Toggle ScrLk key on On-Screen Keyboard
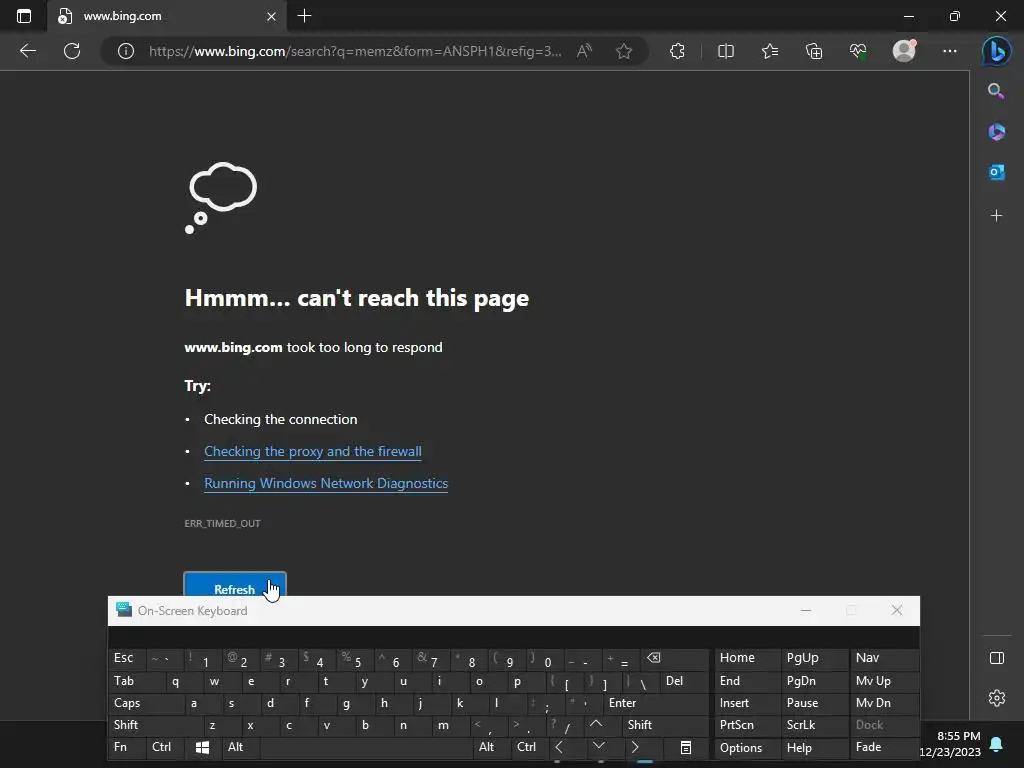This screenshot has height=768, width=1024. pos(814,725)
